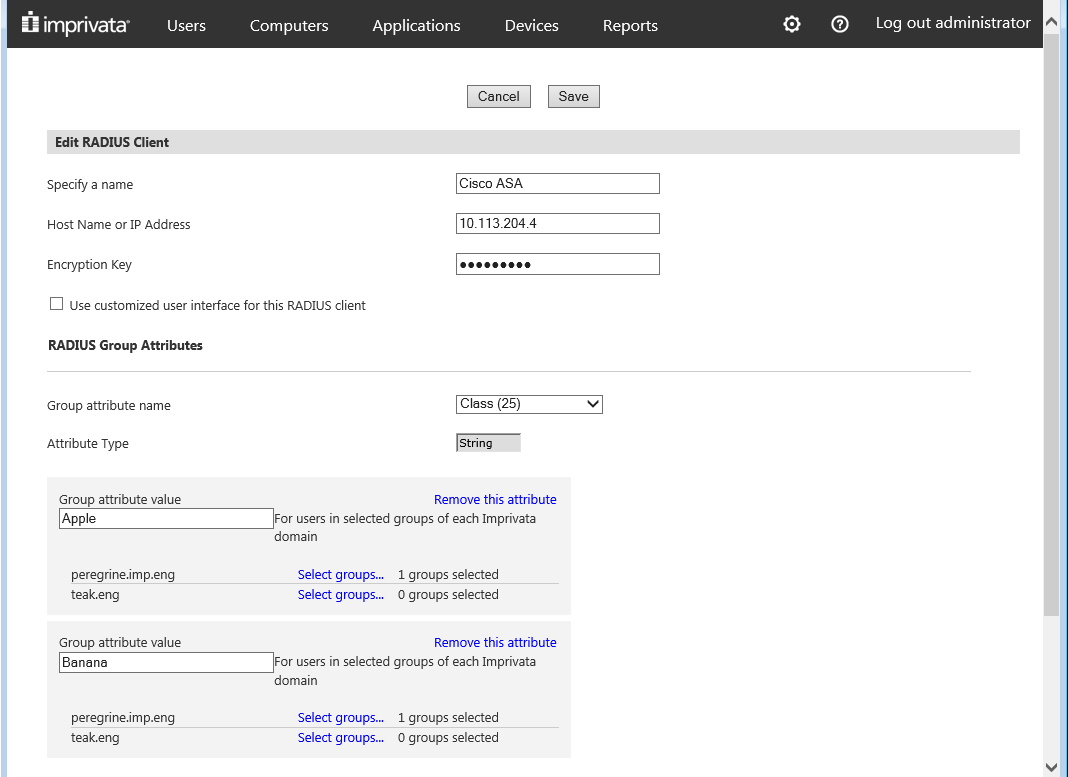
Task: Open the help question mark icon
Action: point(840,24)
